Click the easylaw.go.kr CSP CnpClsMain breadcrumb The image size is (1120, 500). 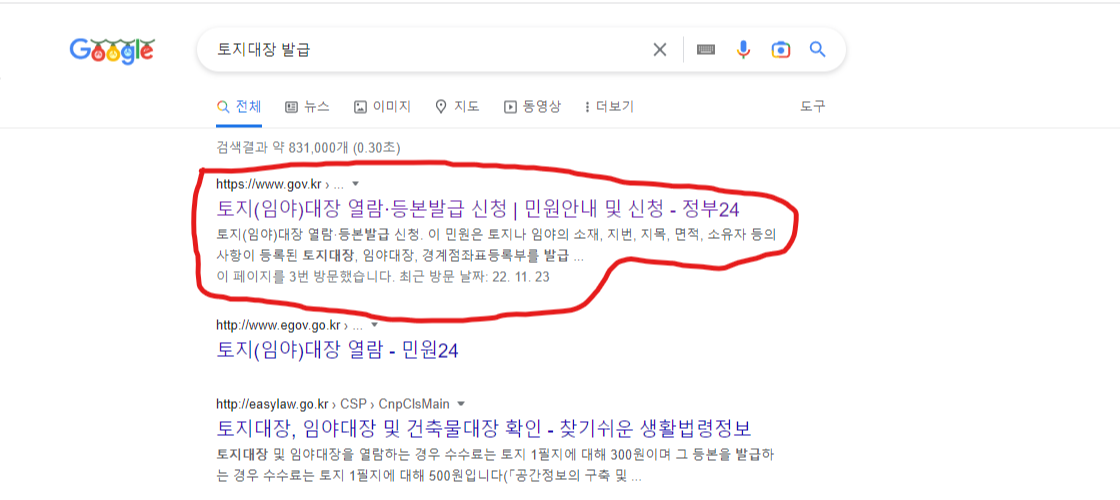334,403
